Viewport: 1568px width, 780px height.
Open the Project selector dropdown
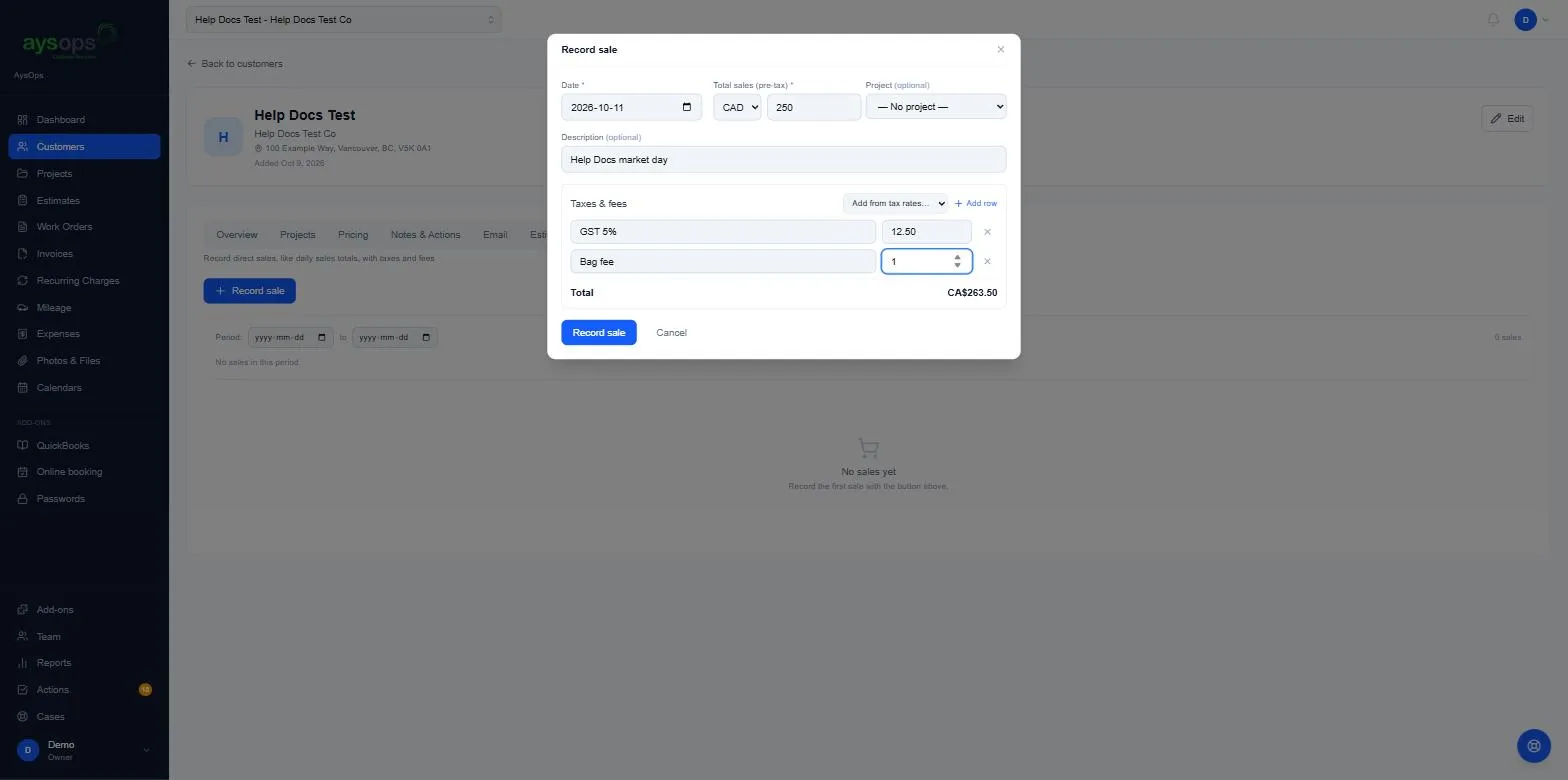(x=936, y=107)
